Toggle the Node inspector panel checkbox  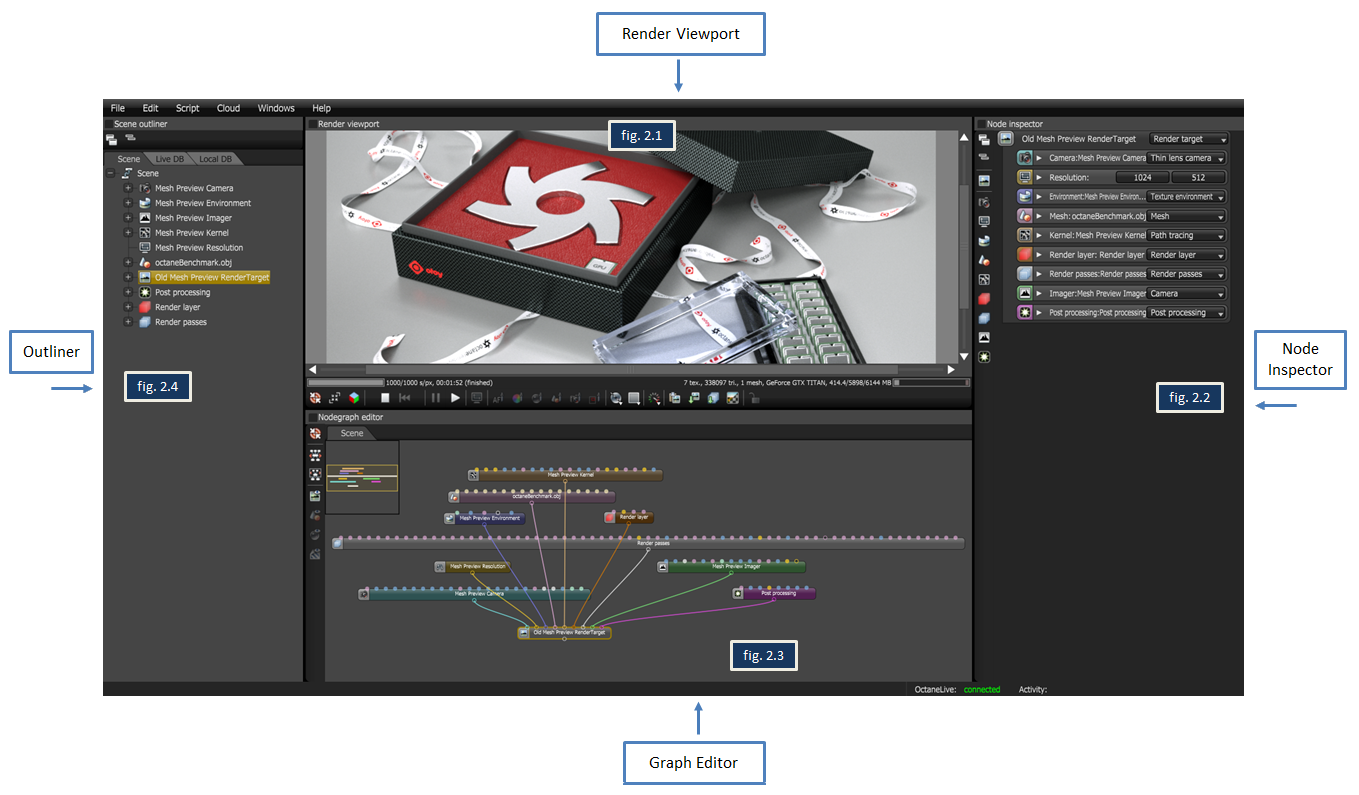pos(981,124)
